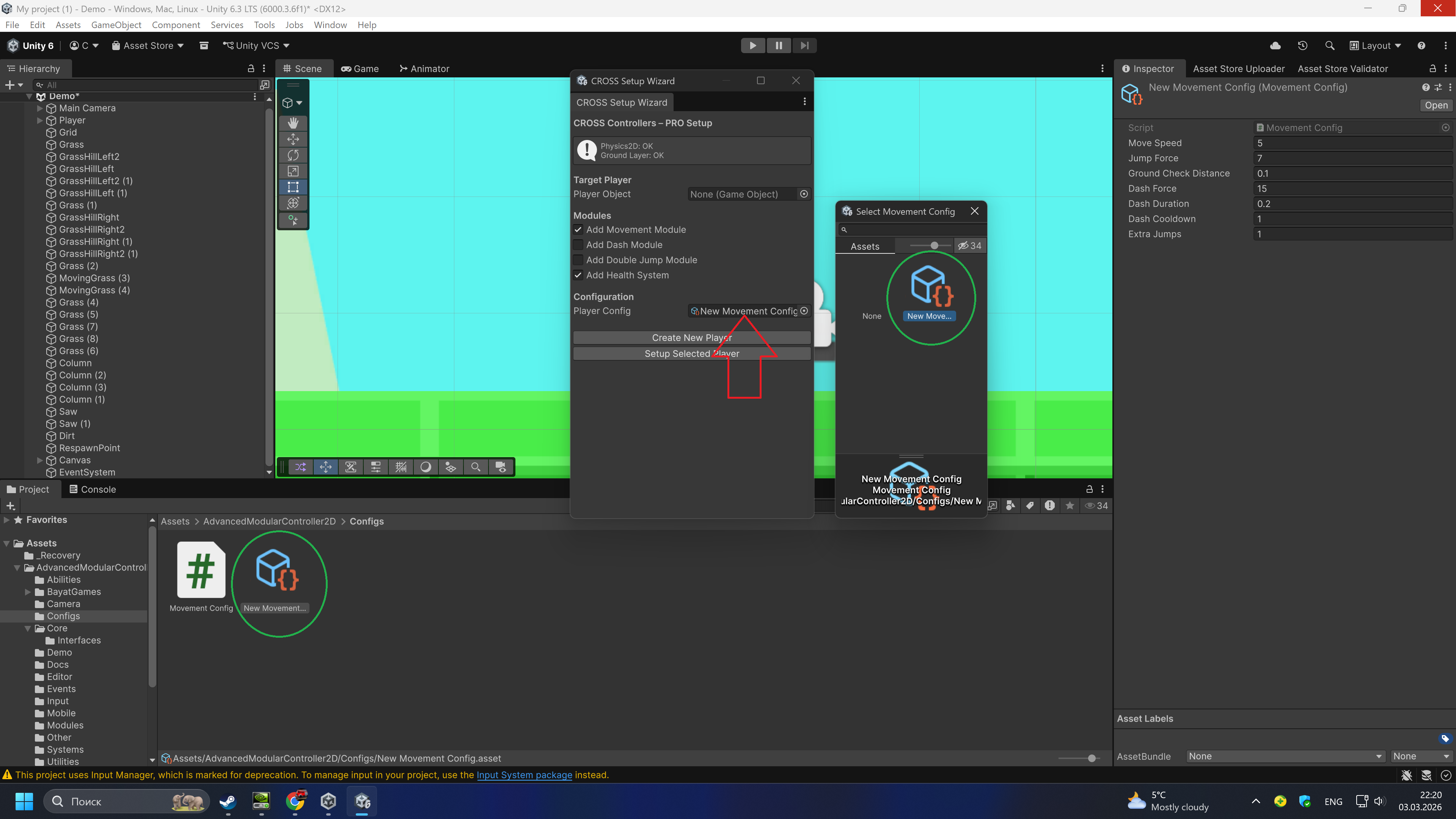Expand the Player hierarchy item

click(39, 120)
